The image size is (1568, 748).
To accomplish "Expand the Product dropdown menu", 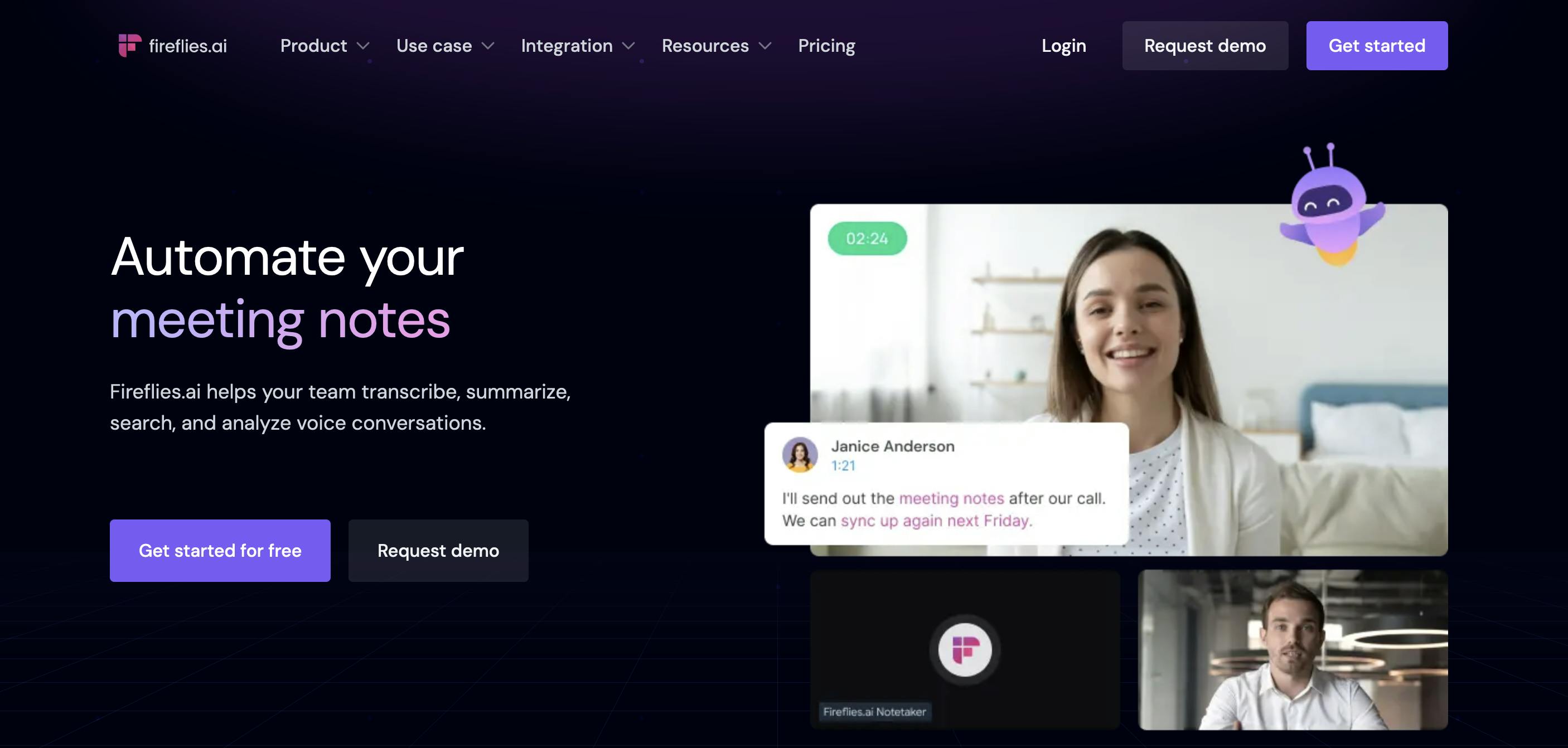I will 323,45.
